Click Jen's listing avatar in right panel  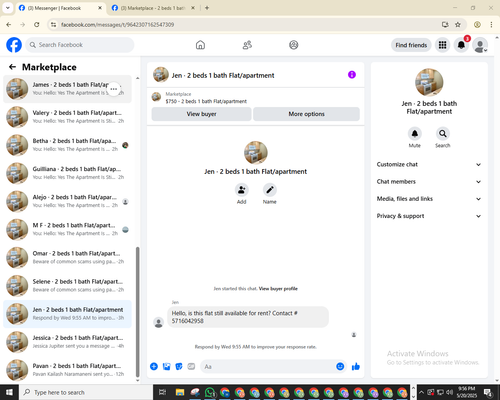point(429,82)
